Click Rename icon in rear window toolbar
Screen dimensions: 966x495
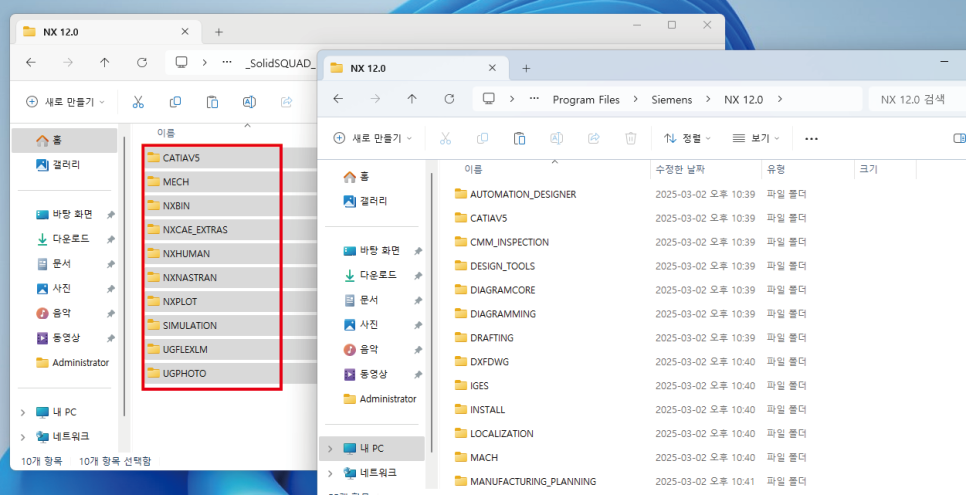click(x=249, y=102)
